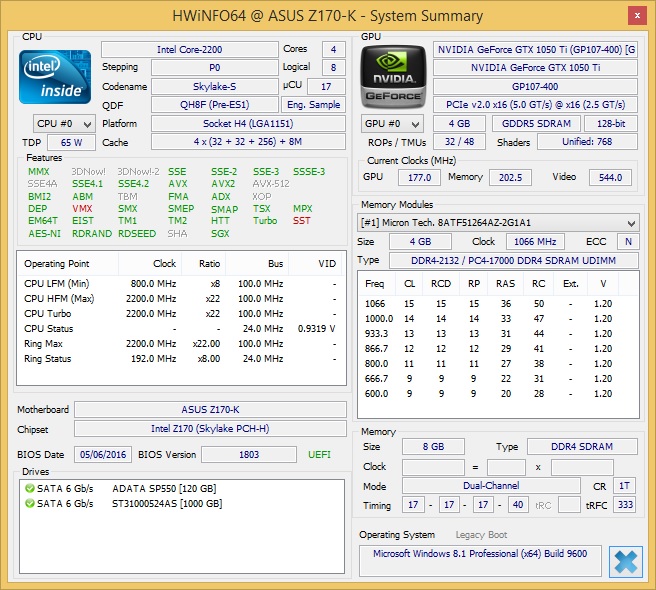Click the DDR4 SDRAM memory type field

(582, 447)
